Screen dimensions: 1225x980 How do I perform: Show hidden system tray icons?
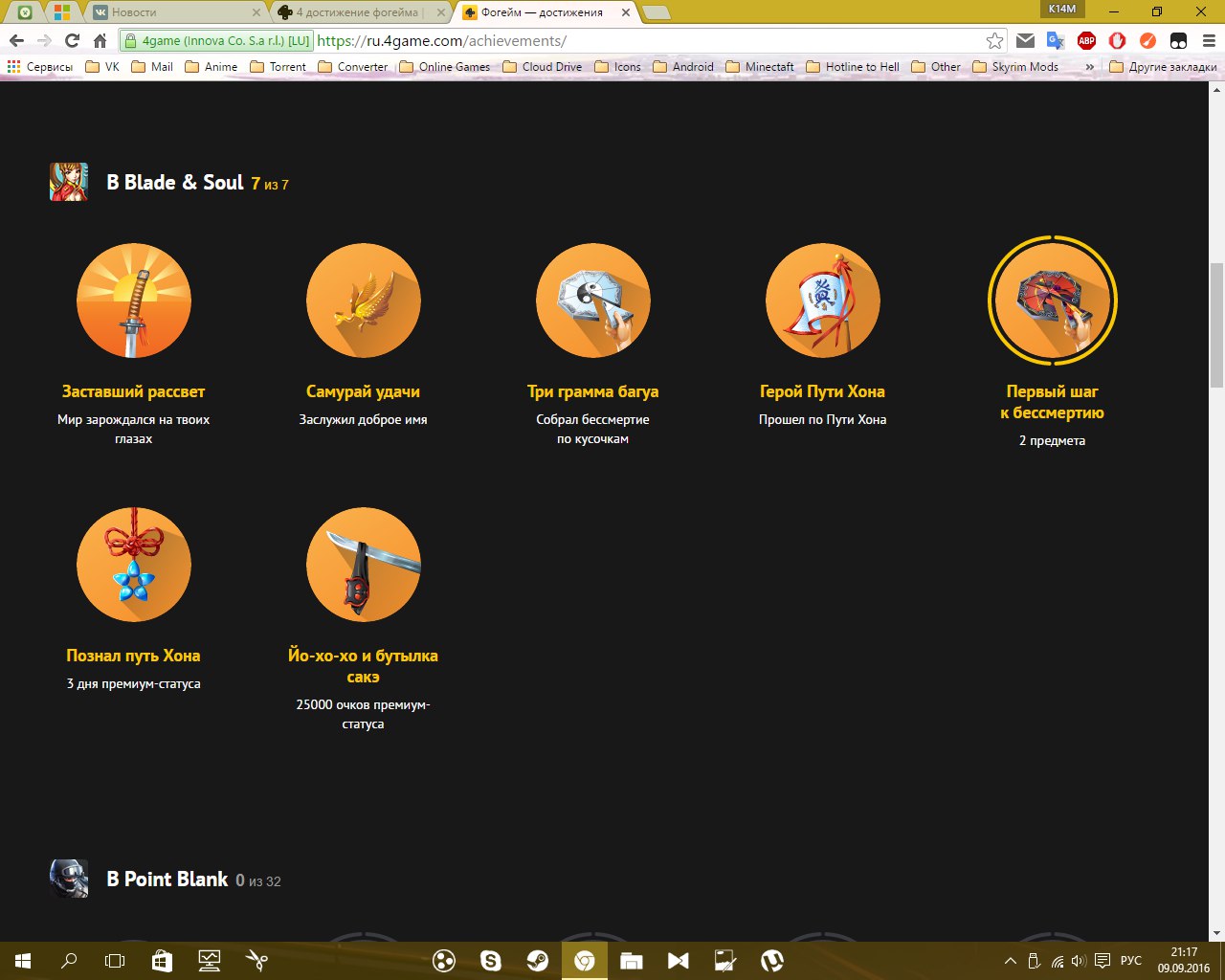pos(1010,961)
